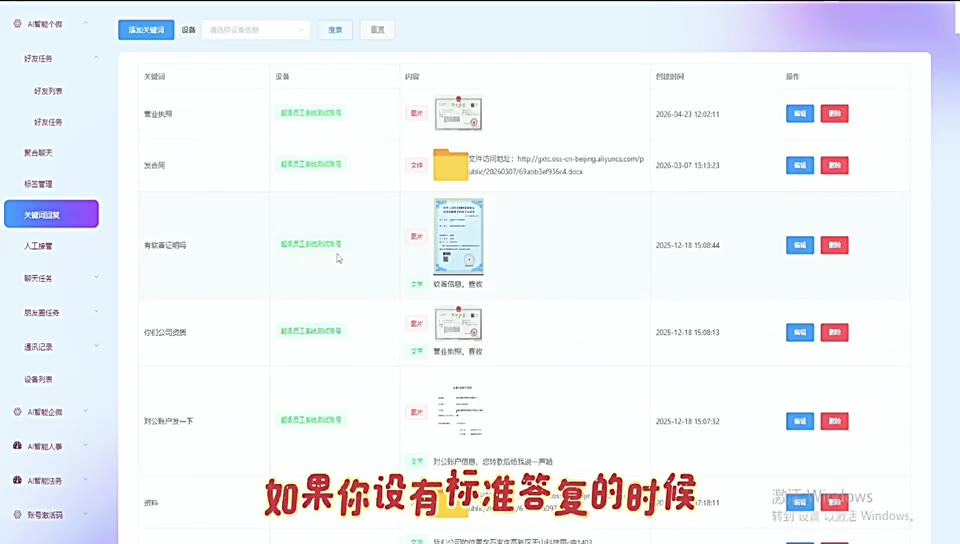Select the 关键词回复 menu item
The height and width of the screenshot is (544, 960).
pos(51,214)
